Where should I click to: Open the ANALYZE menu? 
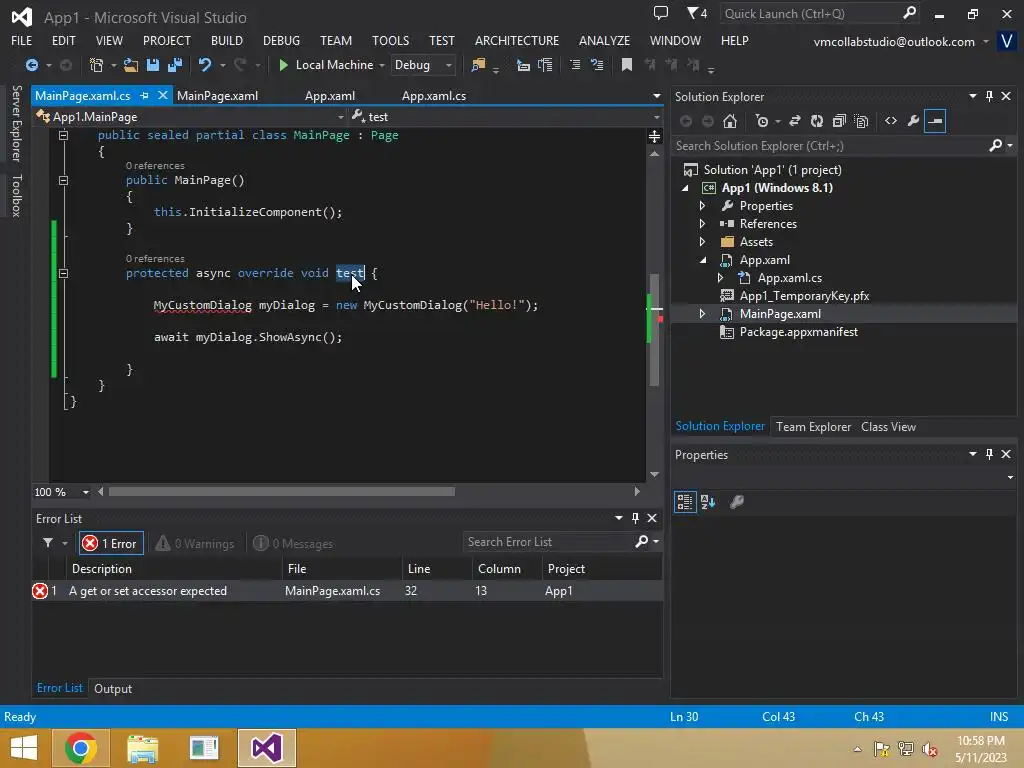pos(604,40)
